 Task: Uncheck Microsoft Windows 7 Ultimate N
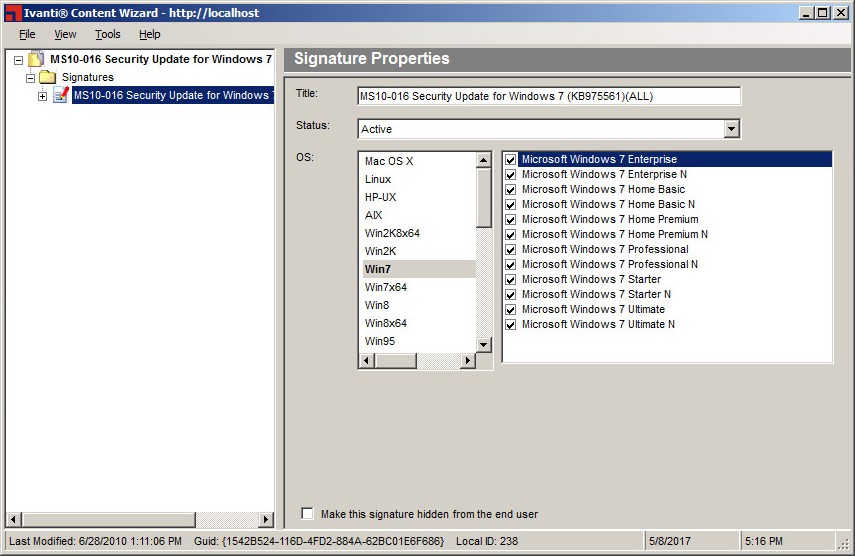pyautogui.click(x=510, y=325)
